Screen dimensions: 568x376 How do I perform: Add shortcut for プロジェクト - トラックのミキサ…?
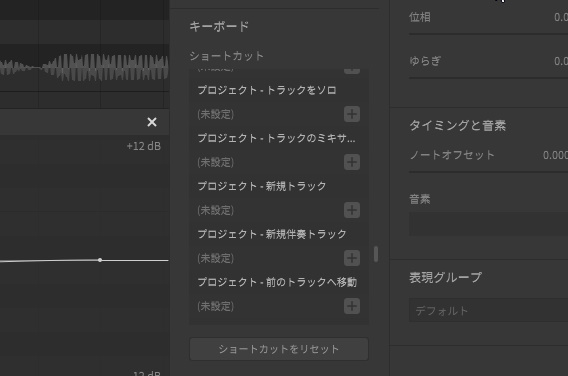(x=352, y=162)
